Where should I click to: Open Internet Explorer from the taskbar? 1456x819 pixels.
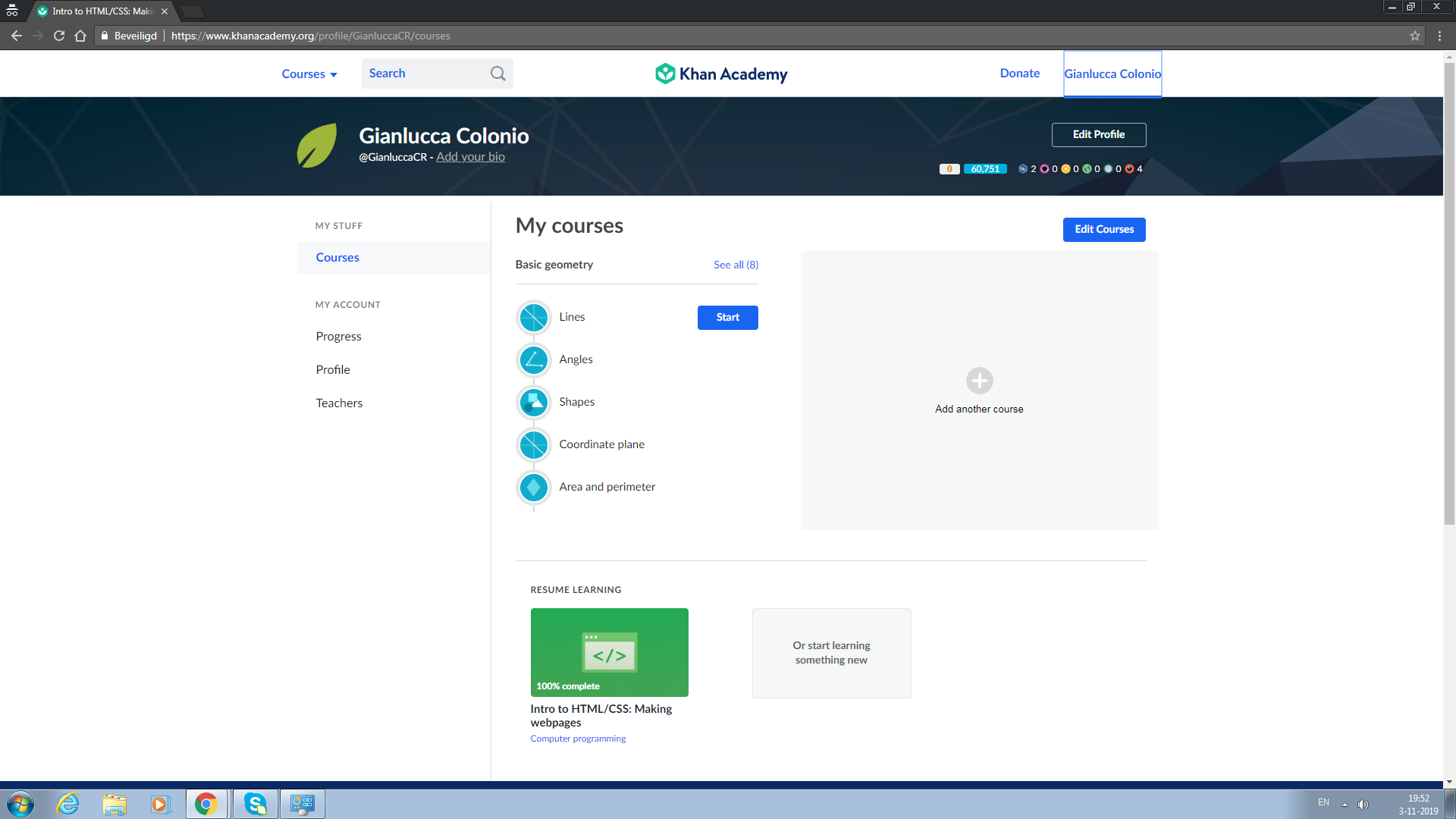coord(68,804)
